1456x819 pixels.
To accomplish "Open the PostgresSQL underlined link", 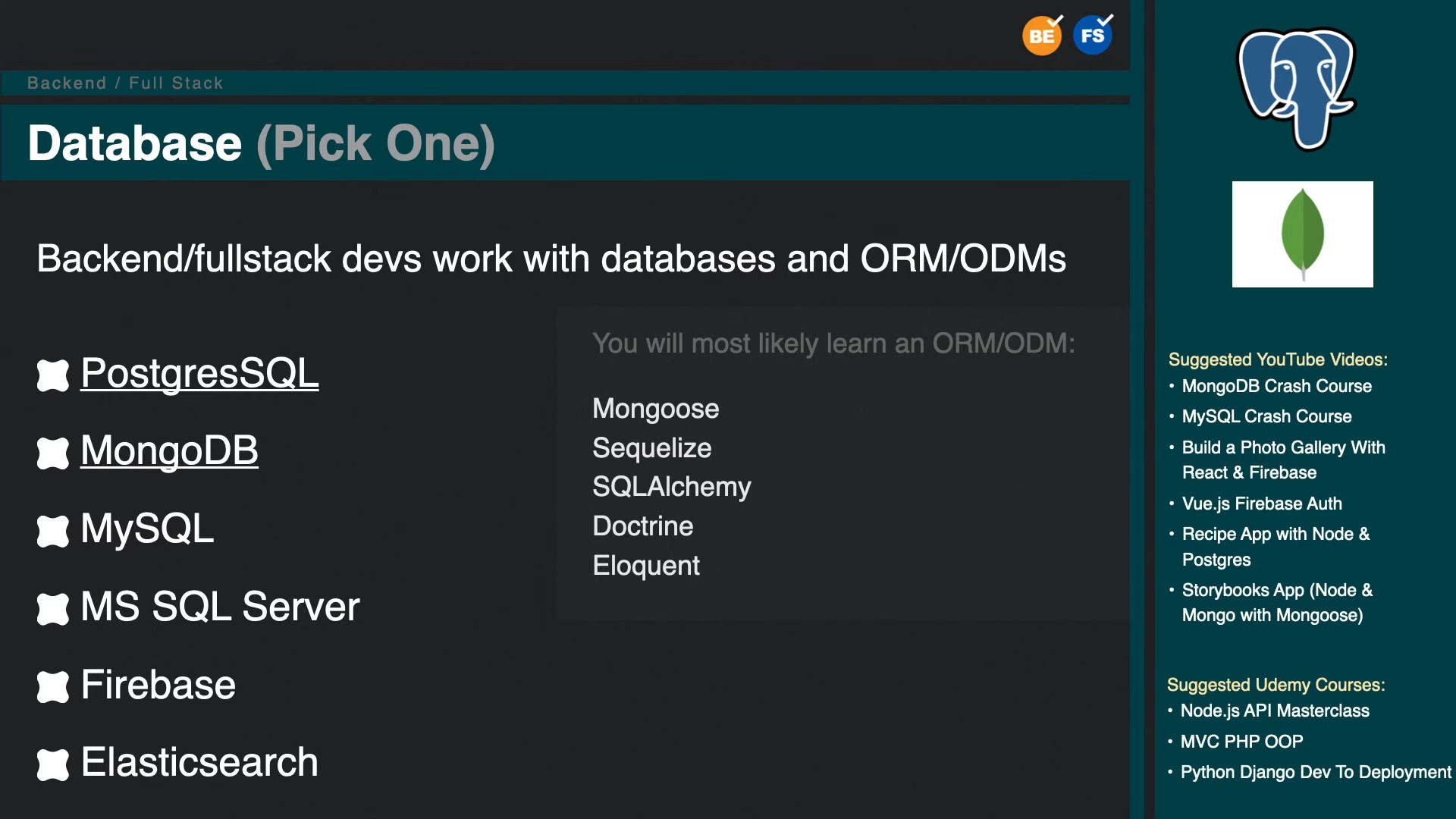I will (199, 373).
